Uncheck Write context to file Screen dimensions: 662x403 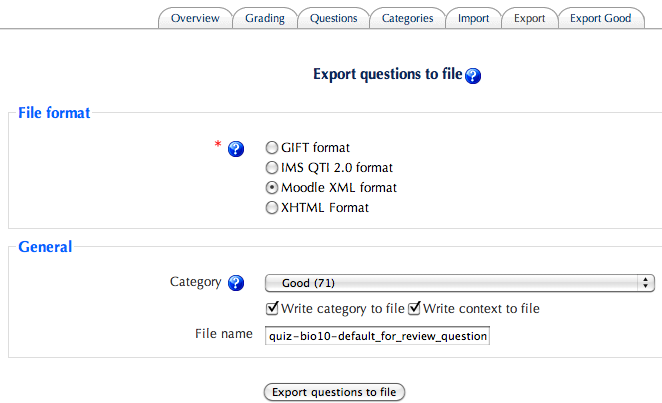click(x=415, y=309)
